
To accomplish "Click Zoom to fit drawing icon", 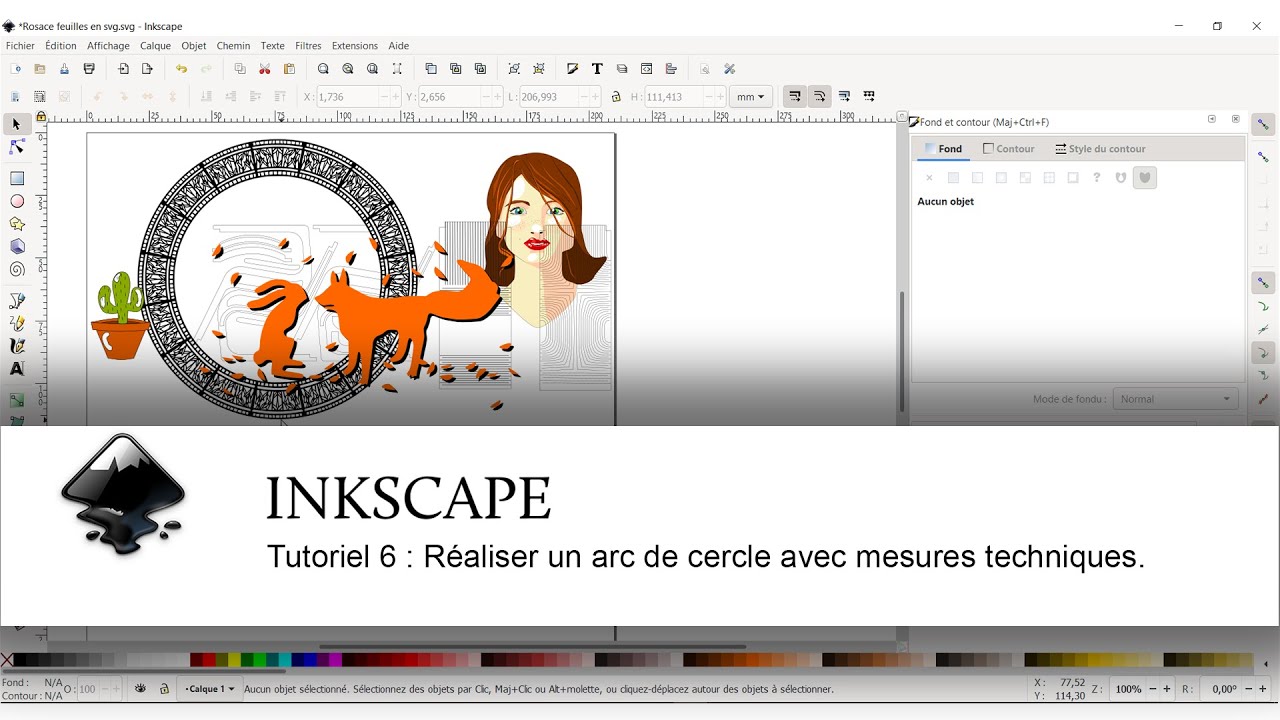I will (348, 69).
